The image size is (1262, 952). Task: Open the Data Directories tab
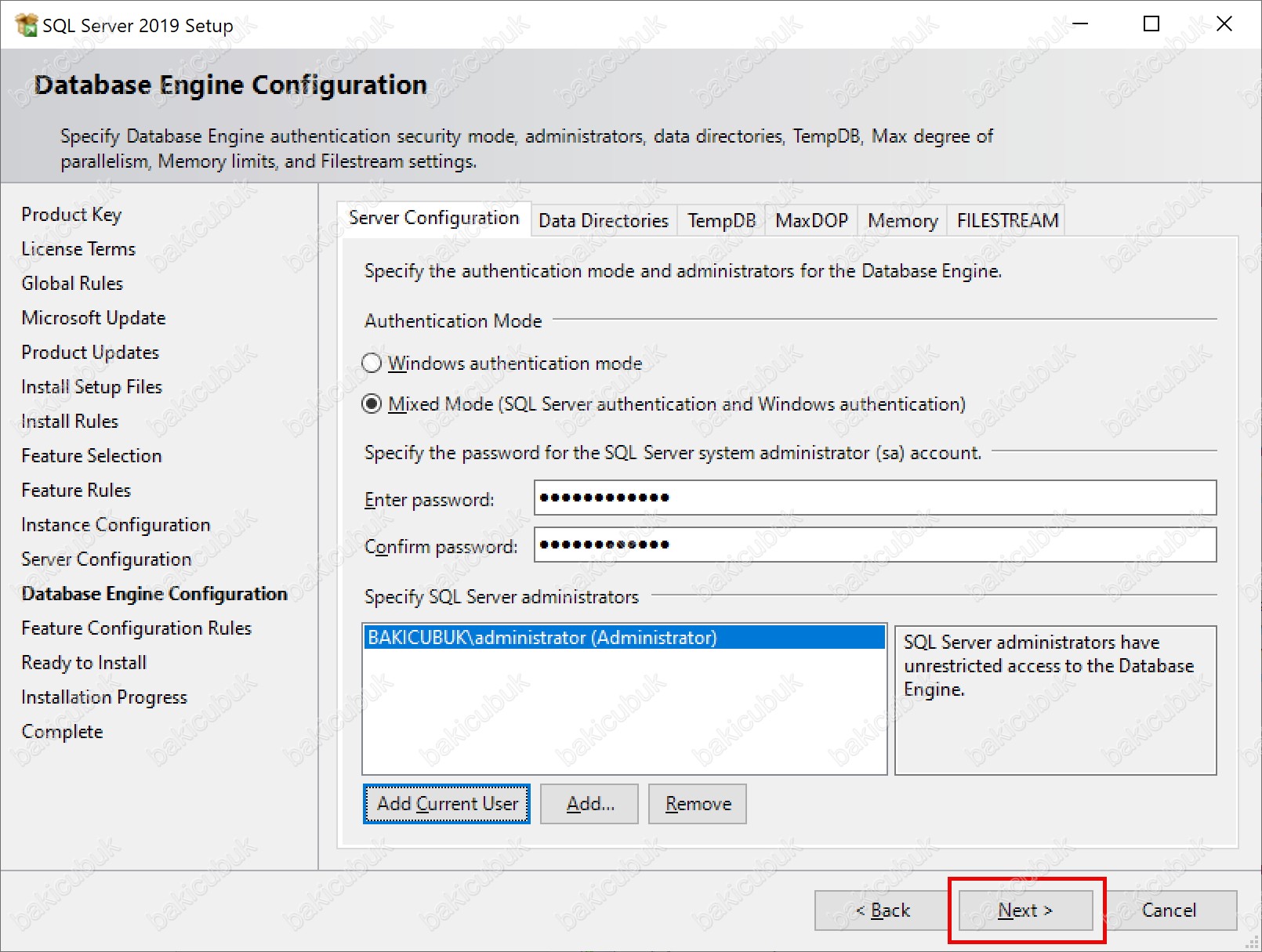click(x=604, y=221)
